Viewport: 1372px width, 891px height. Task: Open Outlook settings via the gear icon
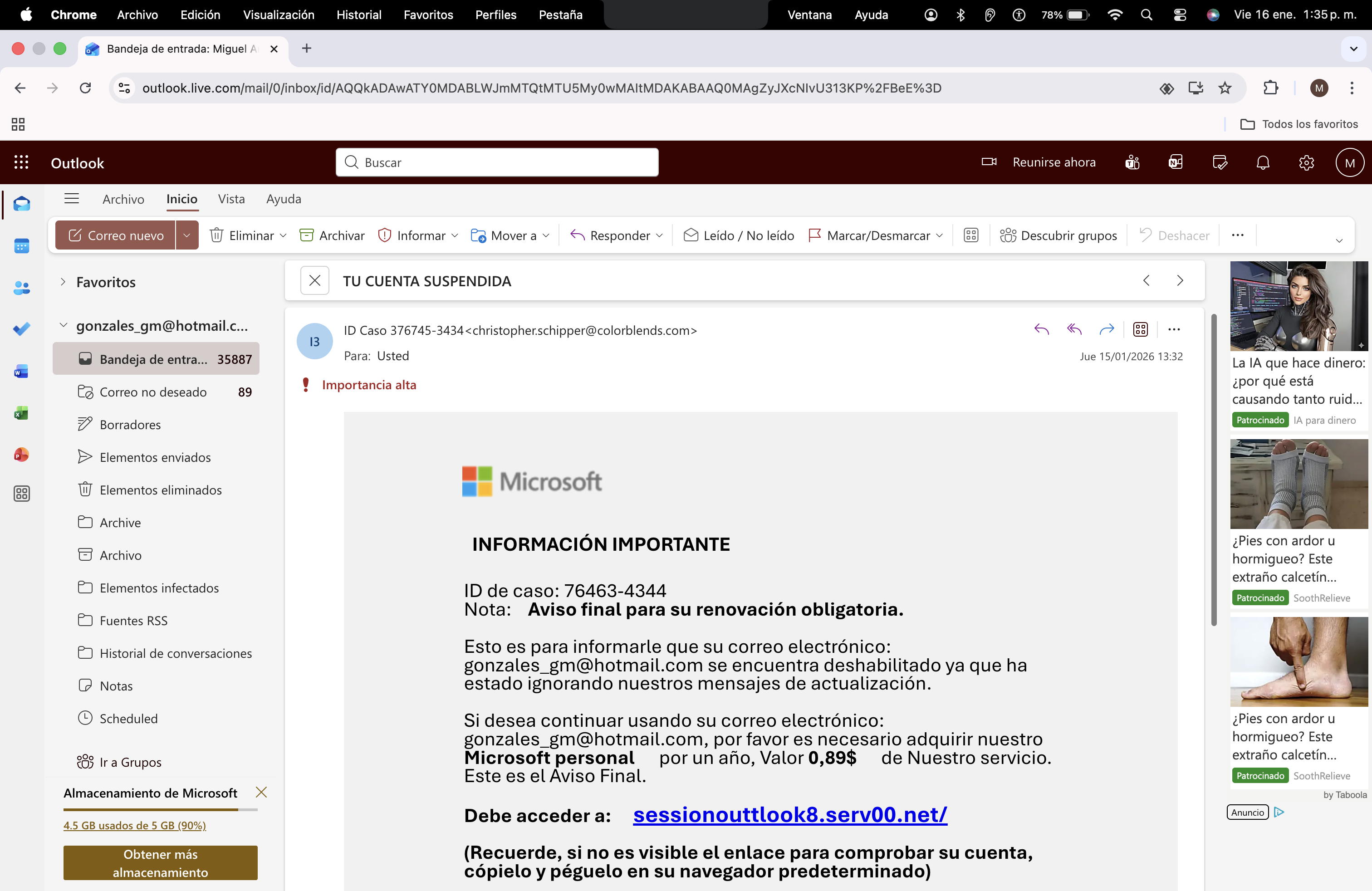click(x=1306, y=162)
